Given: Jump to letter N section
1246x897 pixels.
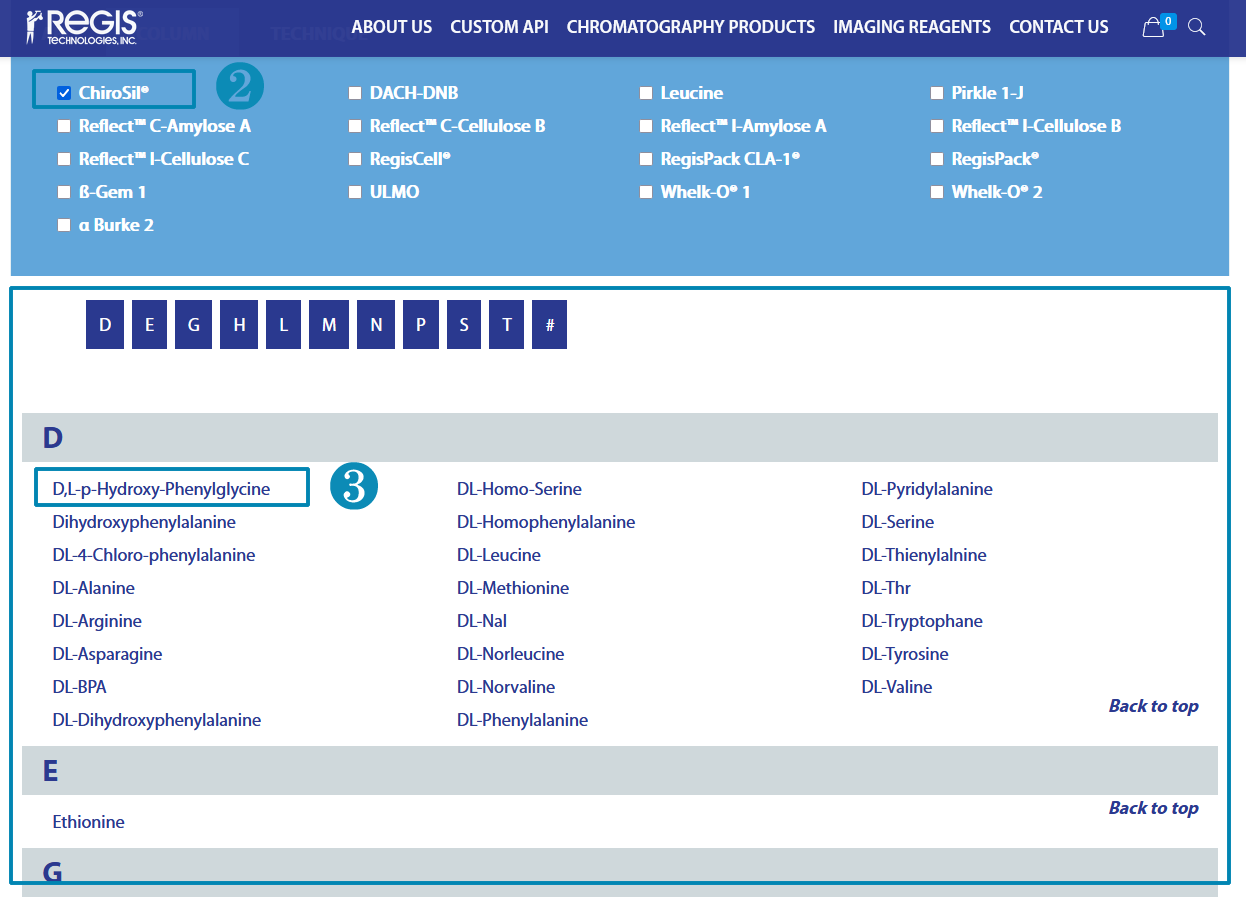Looking at the screenshot, I should pos(376,325).
